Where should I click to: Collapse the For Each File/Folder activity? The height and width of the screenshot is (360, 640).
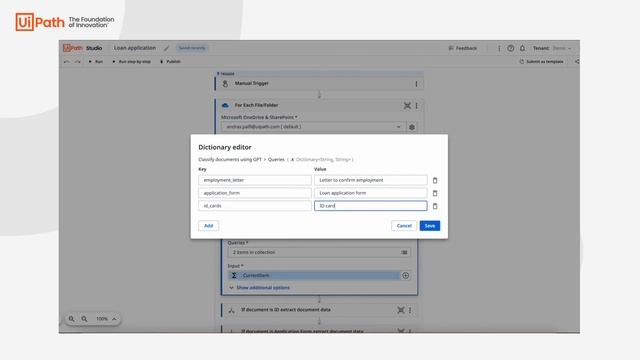coord(407,106)
